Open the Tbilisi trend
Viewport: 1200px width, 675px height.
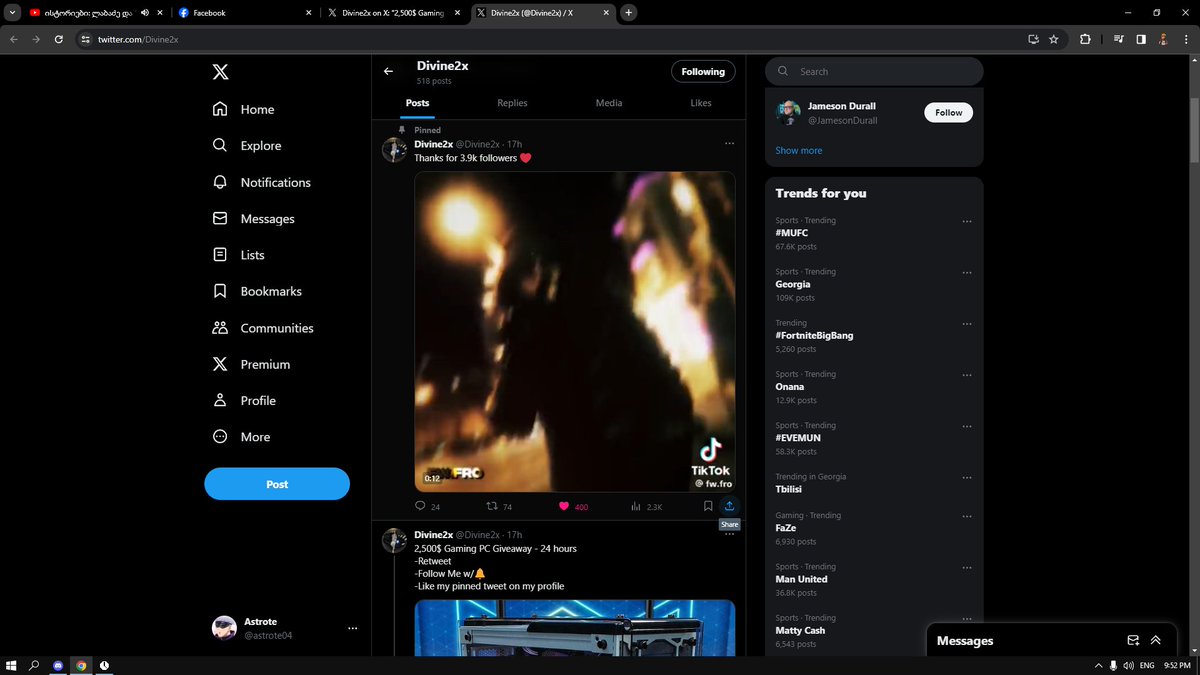tap(791, 490)
